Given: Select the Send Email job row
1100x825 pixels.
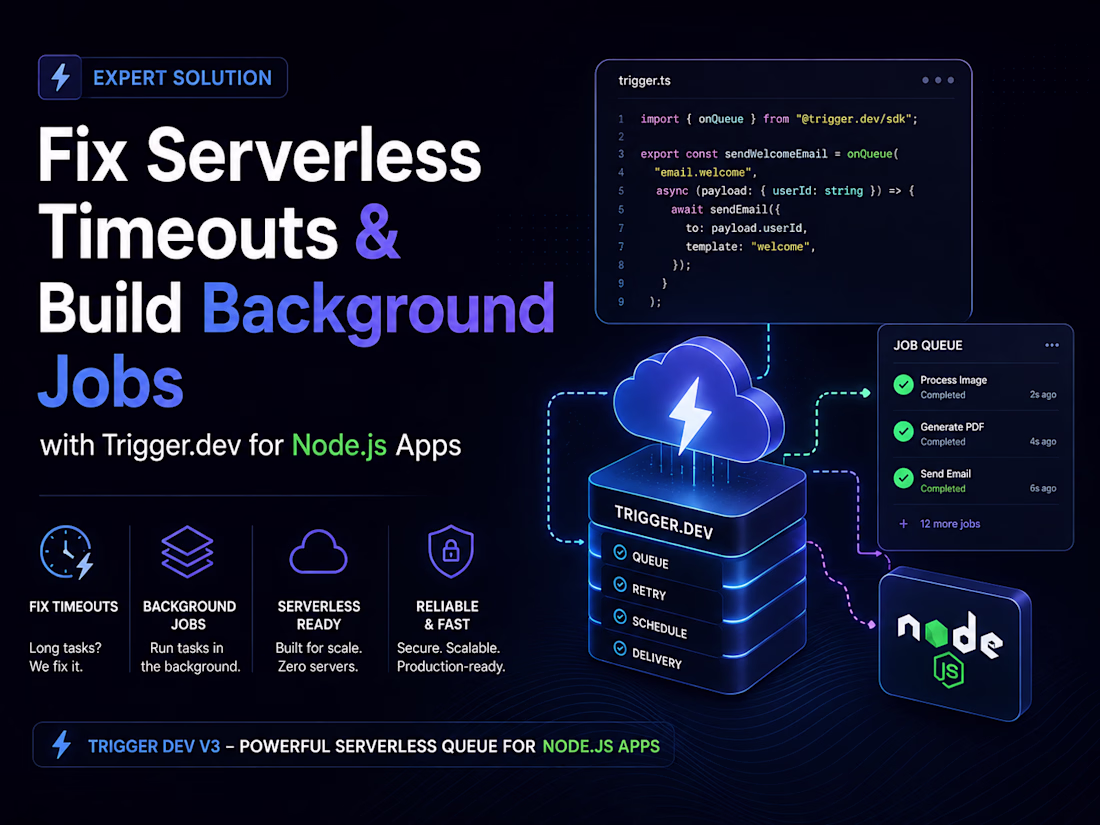Looking at the screenshot, I should (975, 481).
